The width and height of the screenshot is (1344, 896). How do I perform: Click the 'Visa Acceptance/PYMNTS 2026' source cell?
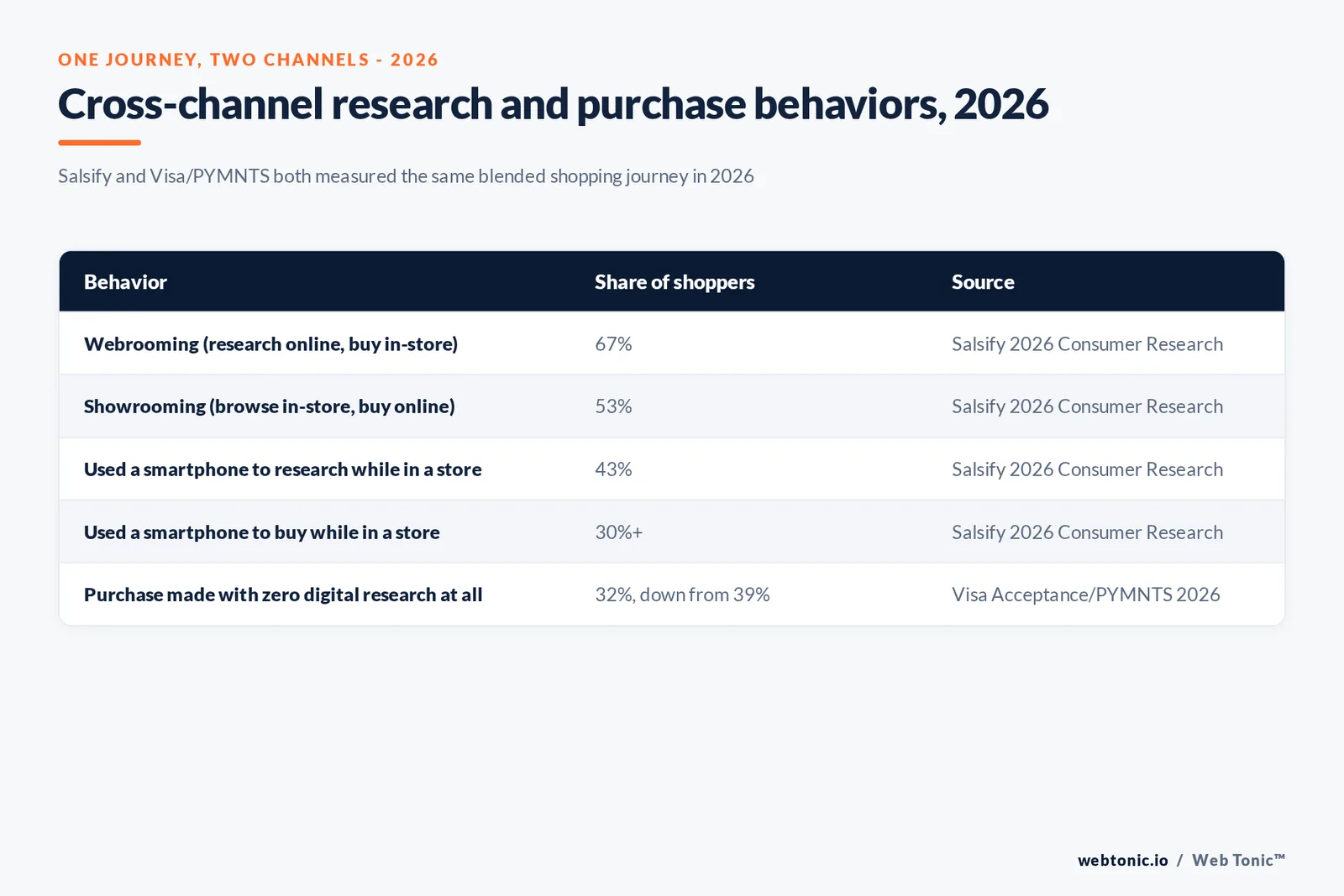pyautogui.click(x=1085, y=595)
